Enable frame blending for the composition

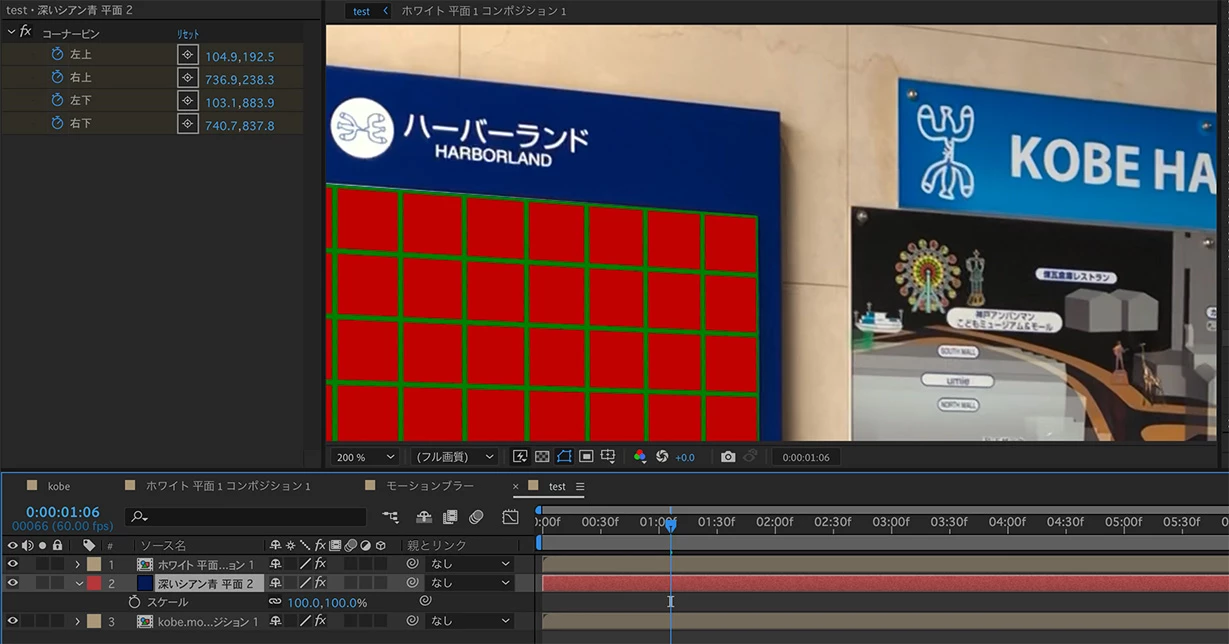click(x=450, y=517)
